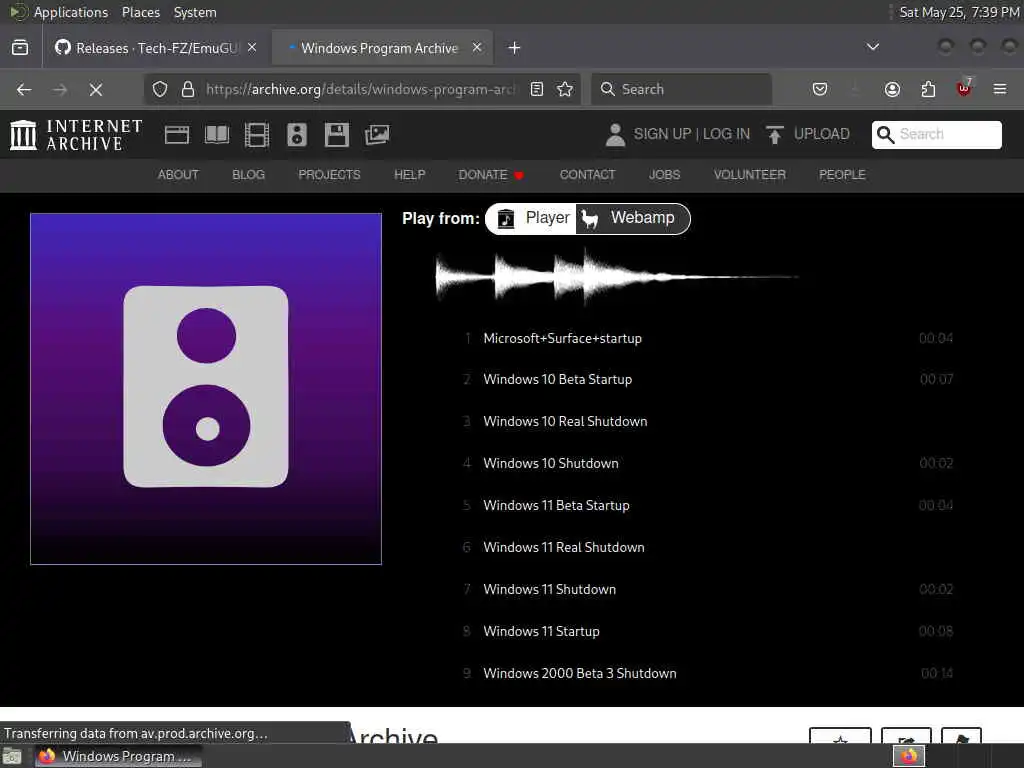1024x768 pixels.
Task: Save page to Pocket
Action: 820,89
